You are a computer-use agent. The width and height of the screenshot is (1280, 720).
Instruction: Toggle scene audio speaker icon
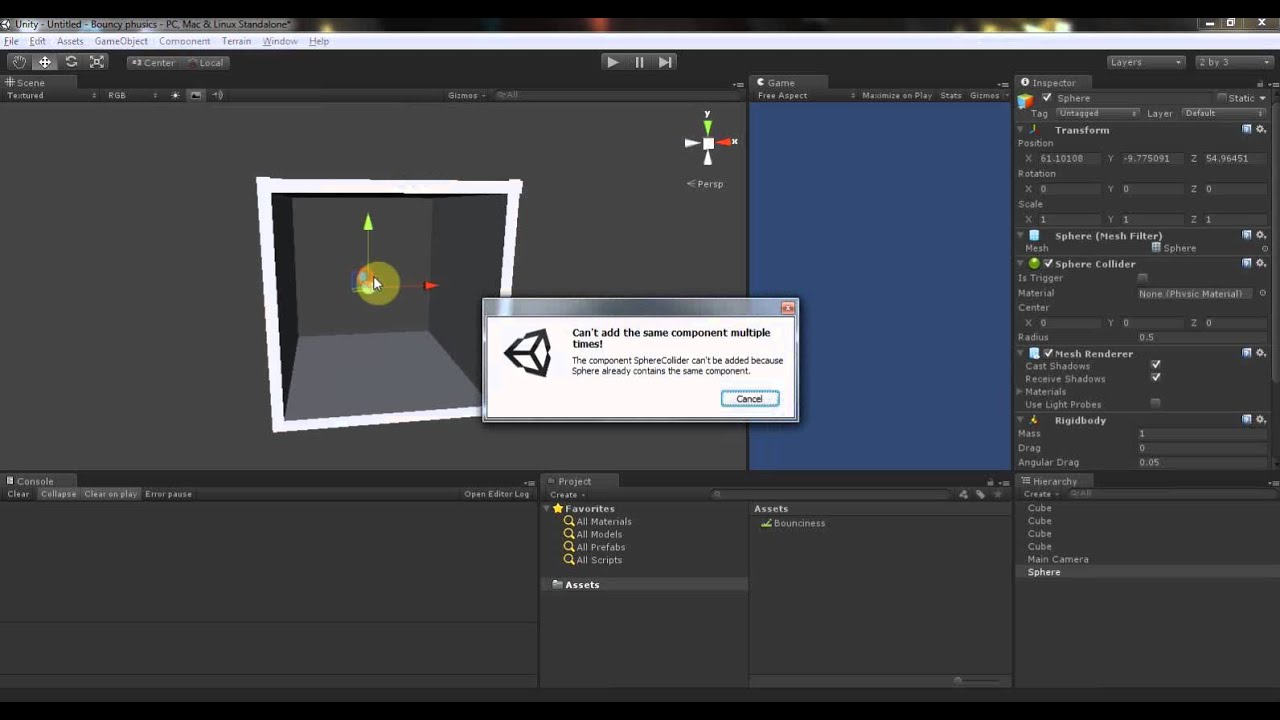pos(217,95)
